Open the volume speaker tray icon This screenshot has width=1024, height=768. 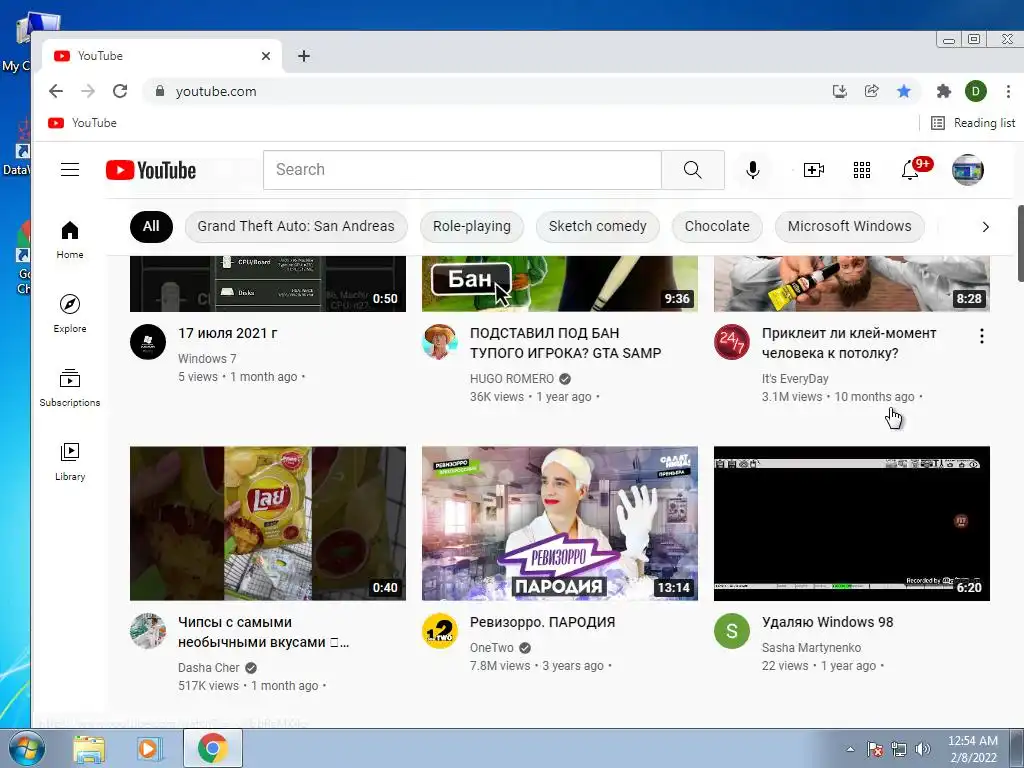pyautogui.click(x=922, y=749)
